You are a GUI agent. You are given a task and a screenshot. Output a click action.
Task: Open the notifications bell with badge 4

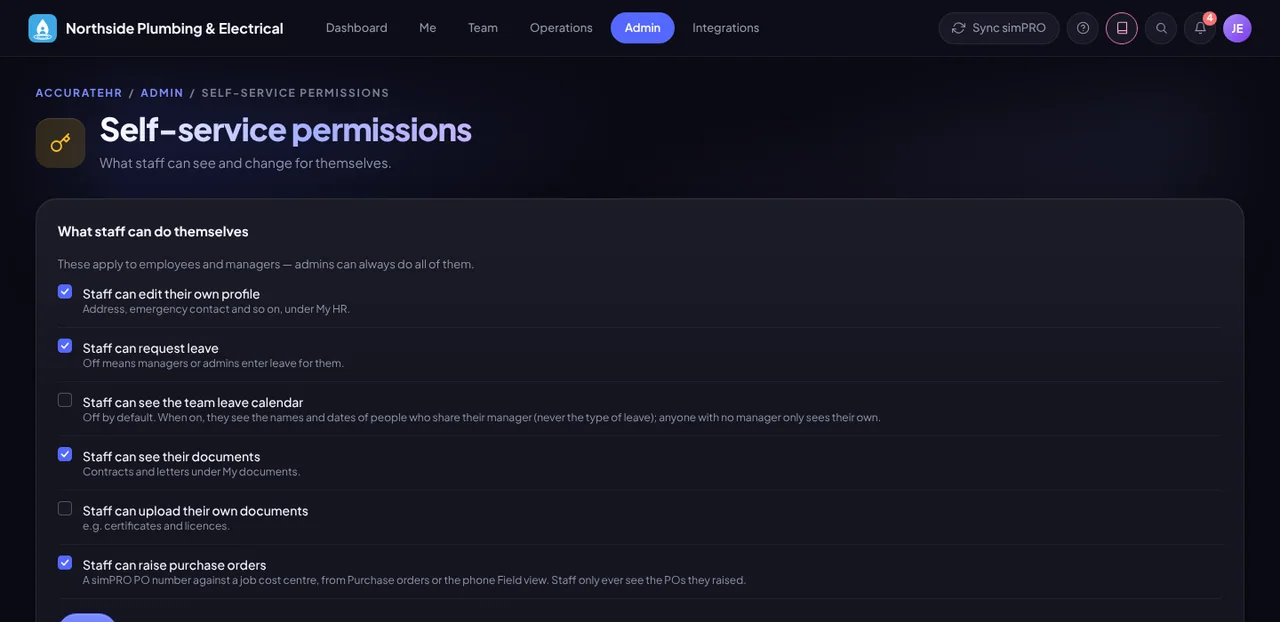1200,28
